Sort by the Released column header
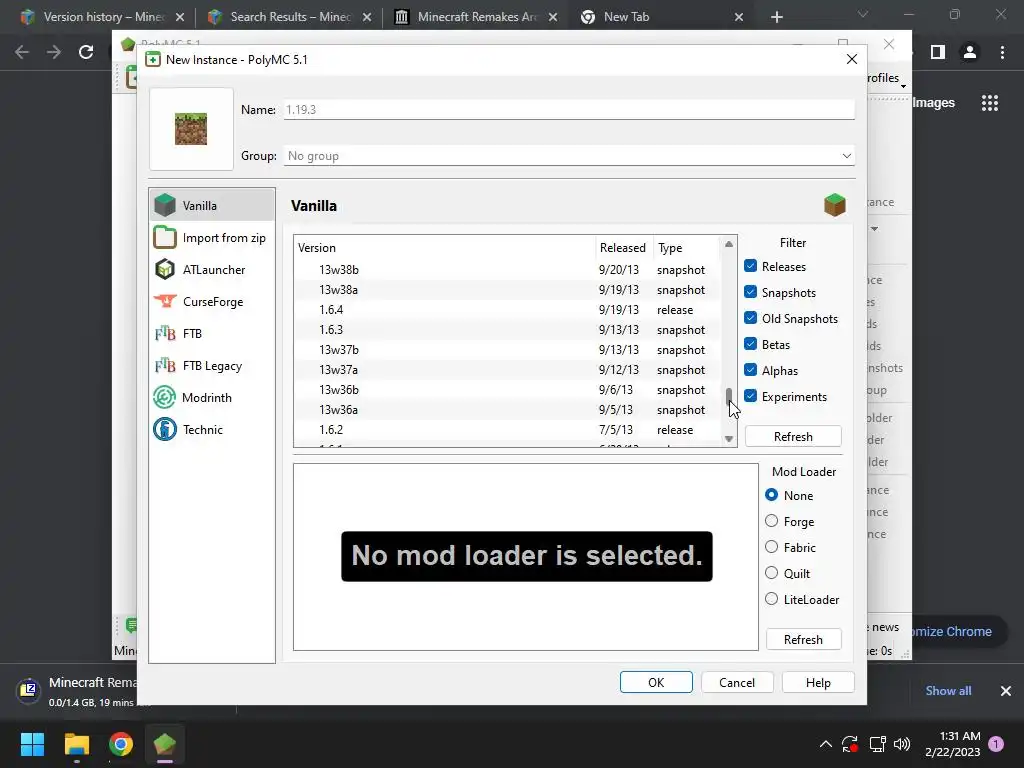This screenshot has height=768, width=1024. pyautogui.click(x=623, y=248)
